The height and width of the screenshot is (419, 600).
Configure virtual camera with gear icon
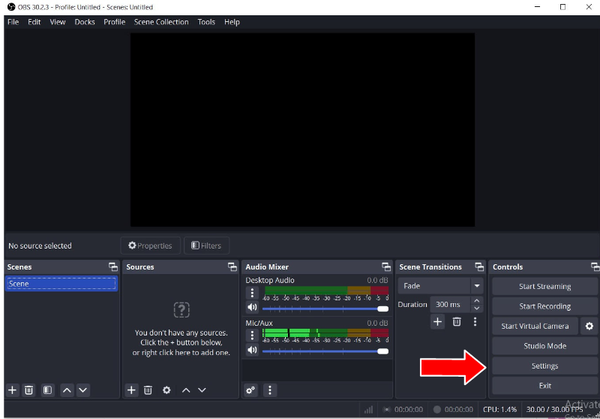[589, 326]
